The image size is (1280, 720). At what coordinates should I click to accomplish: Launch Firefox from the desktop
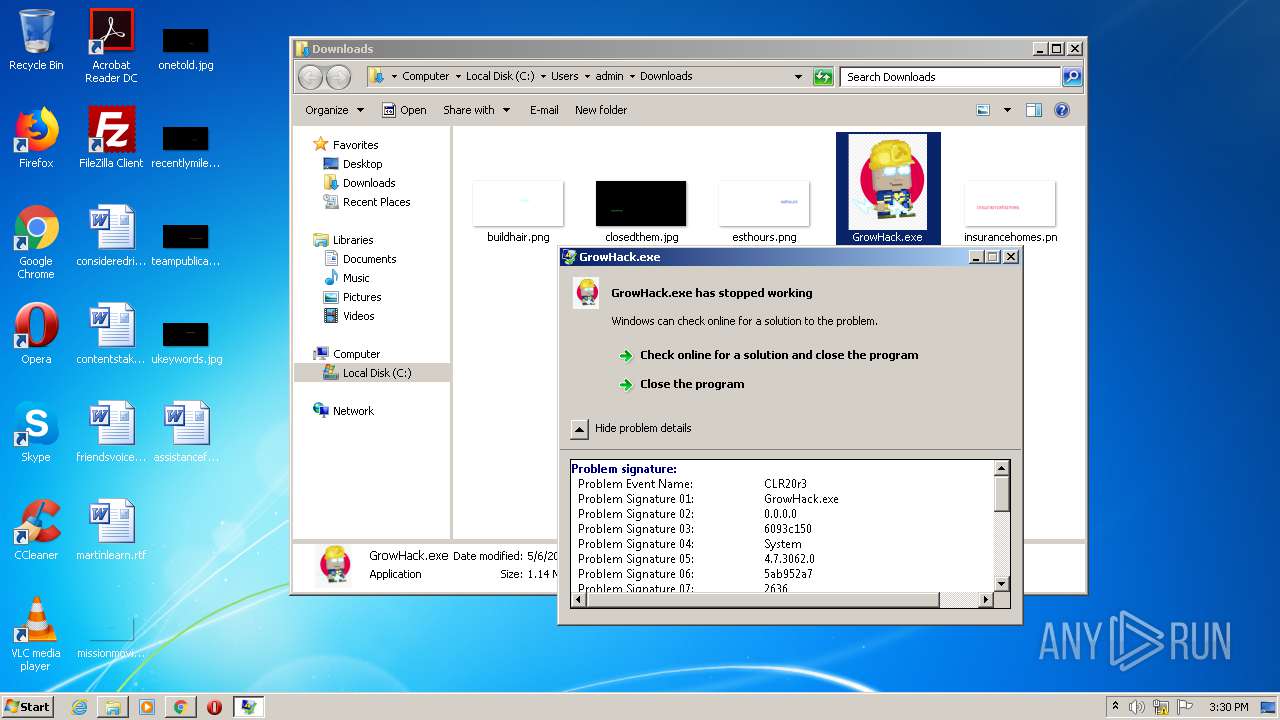click(36, 138)
